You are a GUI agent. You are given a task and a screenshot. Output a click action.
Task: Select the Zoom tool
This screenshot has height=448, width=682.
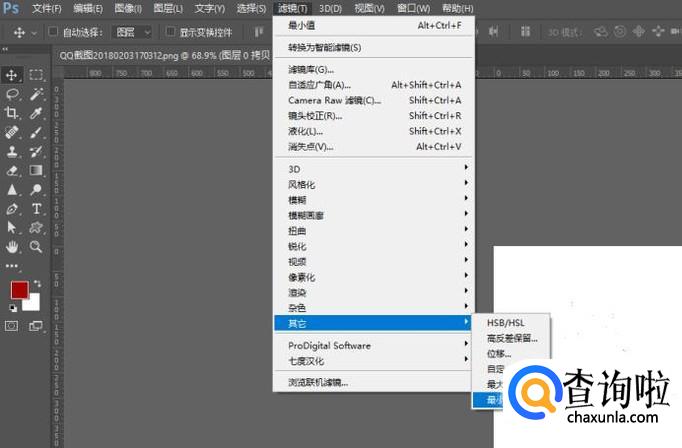36,247
